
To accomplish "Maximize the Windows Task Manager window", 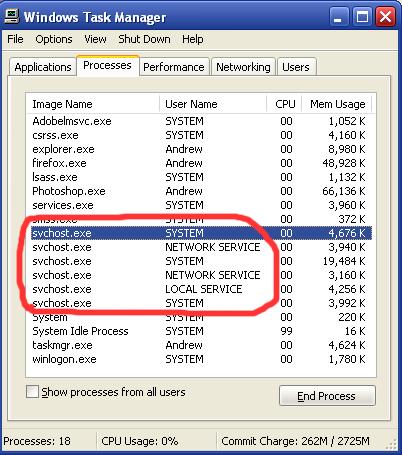I will point(362,17).
